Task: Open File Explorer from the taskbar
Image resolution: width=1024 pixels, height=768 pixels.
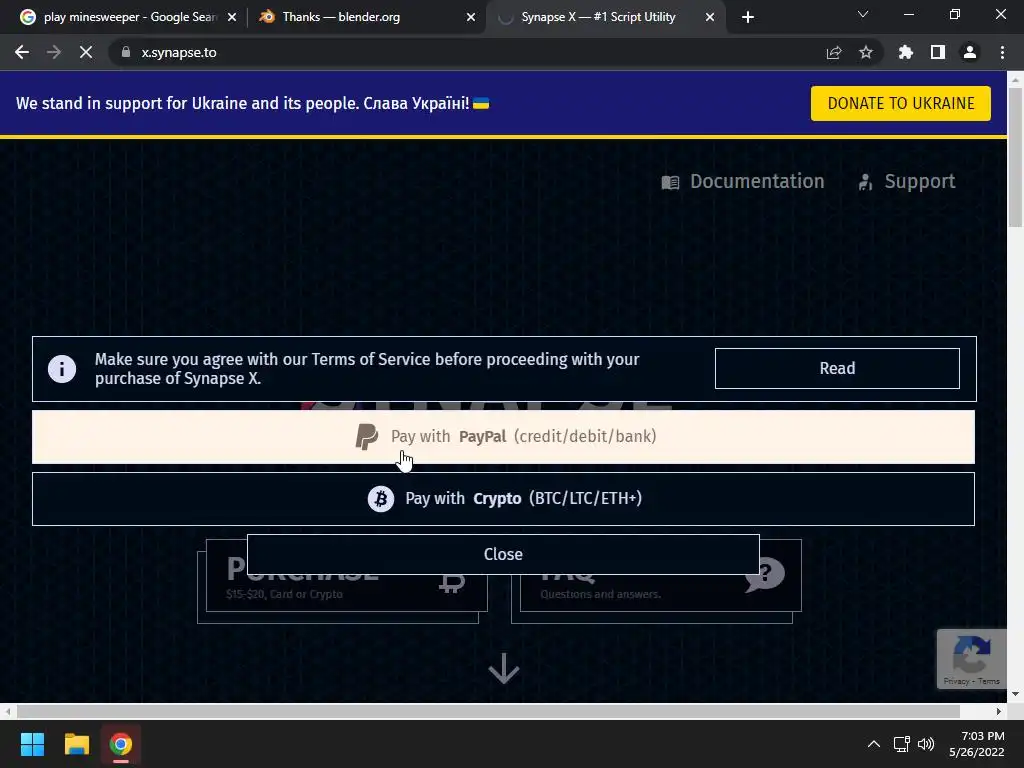Action: pyautogui.click(x=76, y=744)
